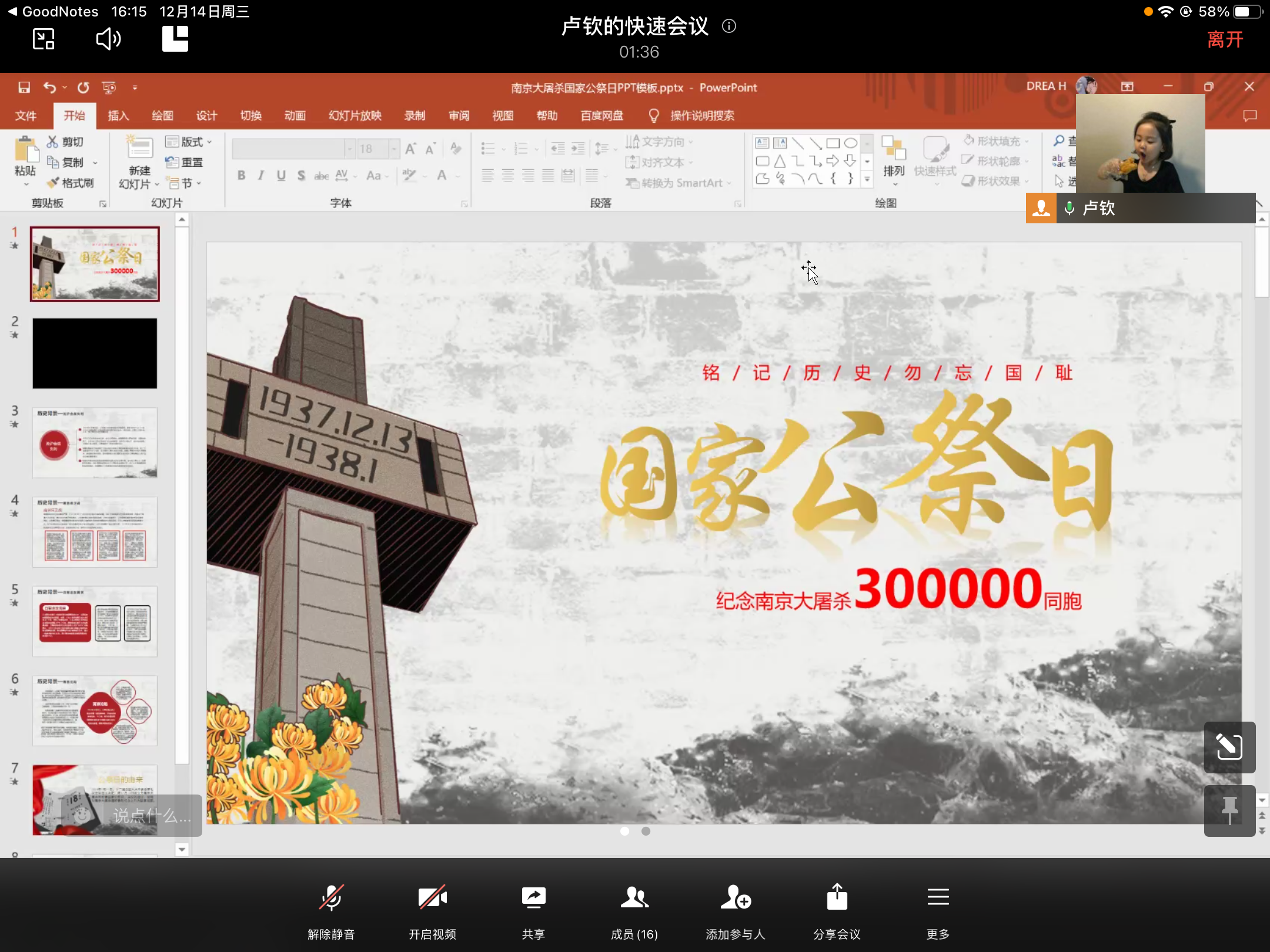Click 新建幻灯片 icon
Viewport: 1270px width, 952px height.
139,147
